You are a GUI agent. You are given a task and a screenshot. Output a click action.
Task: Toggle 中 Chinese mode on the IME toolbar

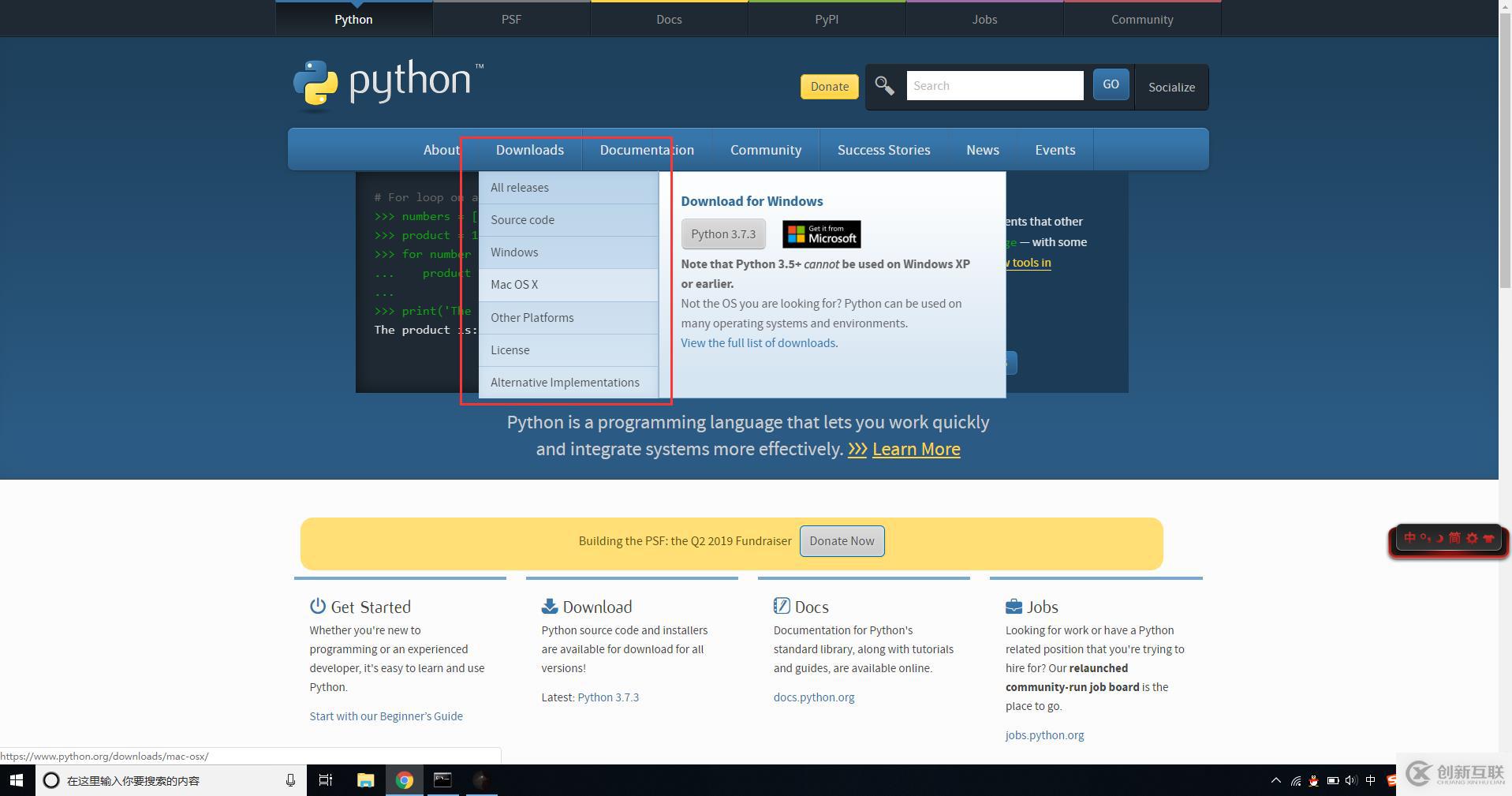1409,538
